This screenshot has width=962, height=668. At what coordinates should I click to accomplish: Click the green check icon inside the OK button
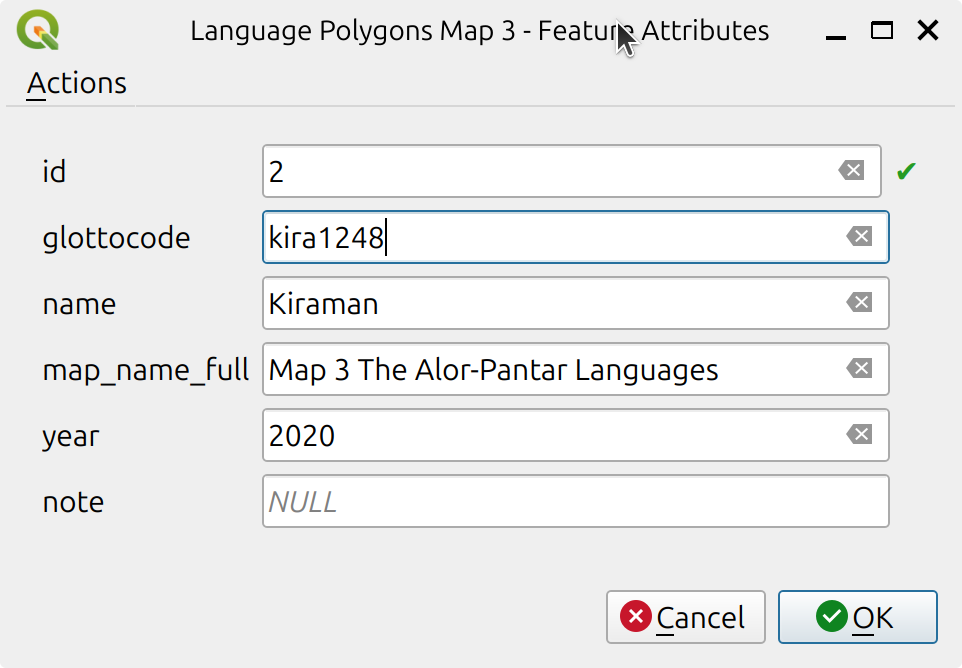pos(831,617)
